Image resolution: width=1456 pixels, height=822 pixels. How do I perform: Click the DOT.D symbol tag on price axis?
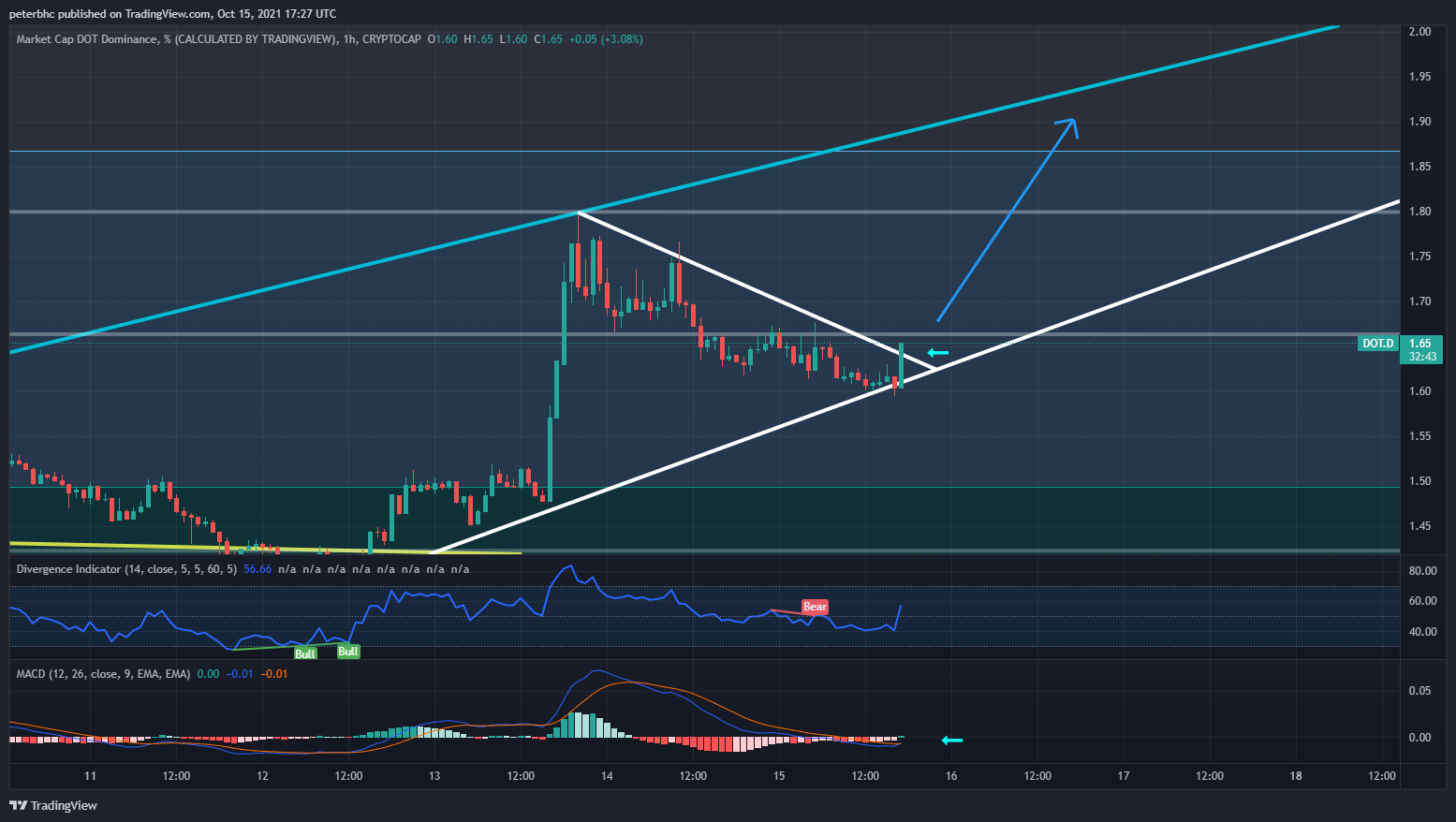[x=1377, y=344]
